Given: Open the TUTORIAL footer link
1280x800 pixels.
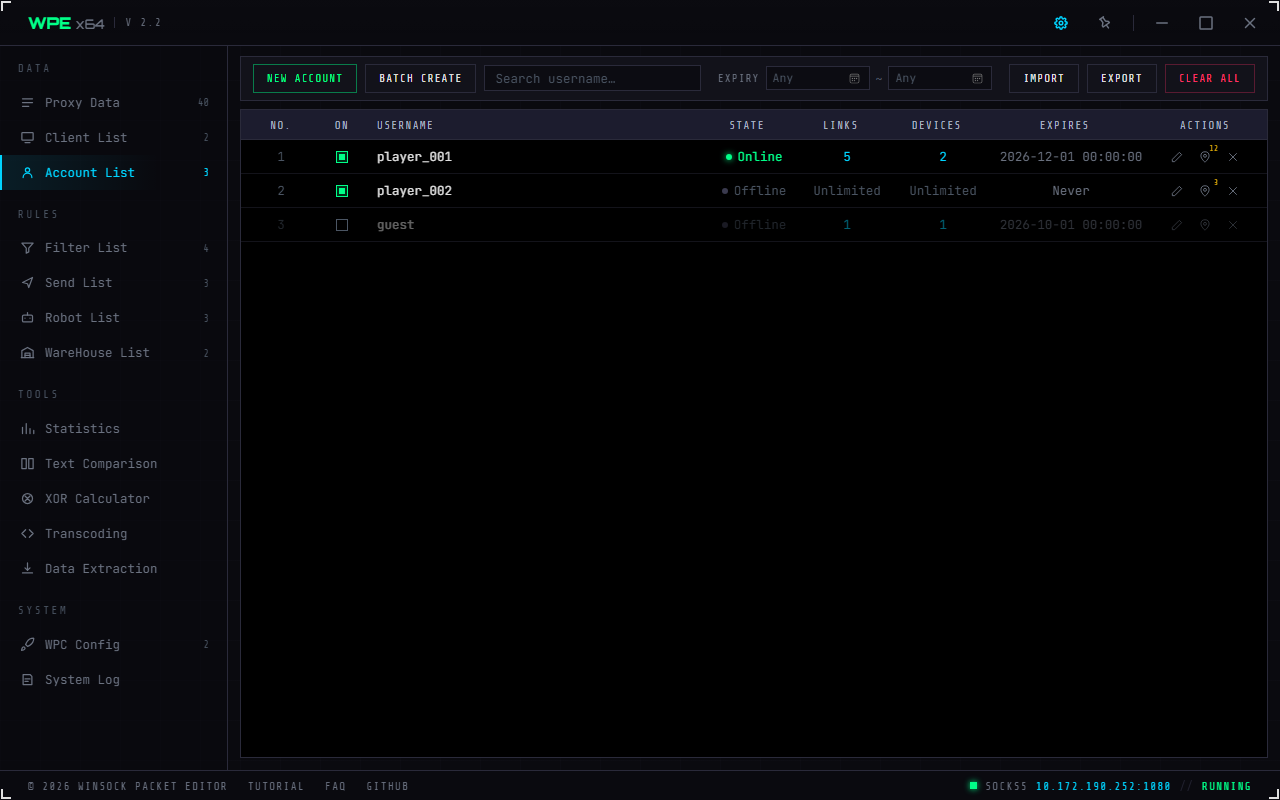Looking at the screenshot, I should [x=276, y=786].
